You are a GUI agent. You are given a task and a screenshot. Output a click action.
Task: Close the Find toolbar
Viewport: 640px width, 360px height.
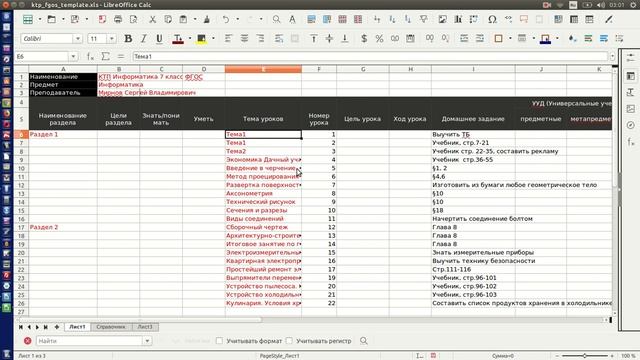click(x=27, y=341)
